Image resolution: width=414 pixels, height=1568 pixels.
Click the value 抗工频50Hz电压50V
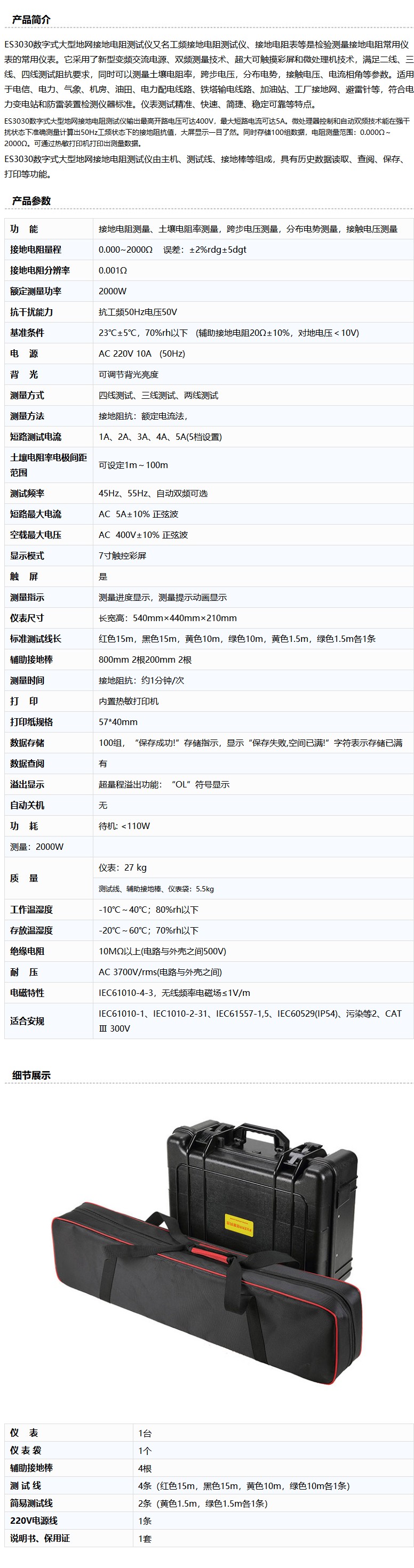click(138, 312)
